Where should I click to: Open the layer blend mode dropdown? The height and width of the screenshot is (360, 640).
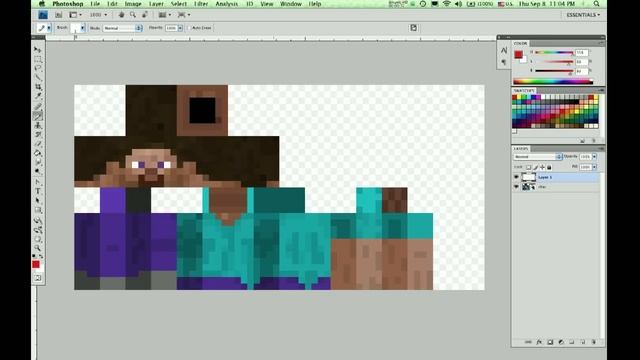(x=538, y=157)
